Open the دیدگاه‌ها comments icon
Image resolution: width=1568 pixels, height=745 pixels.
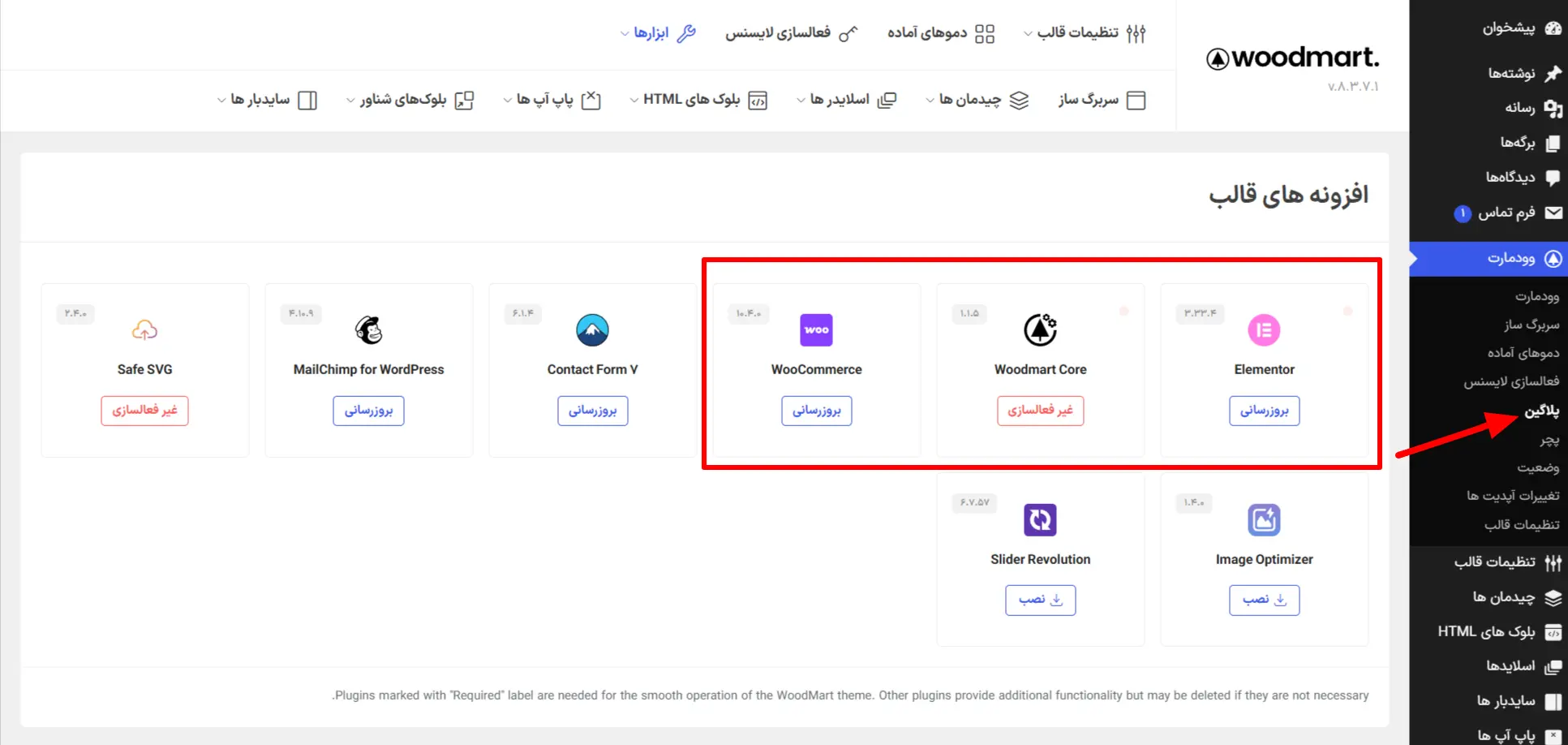[x=1553, y=177]
